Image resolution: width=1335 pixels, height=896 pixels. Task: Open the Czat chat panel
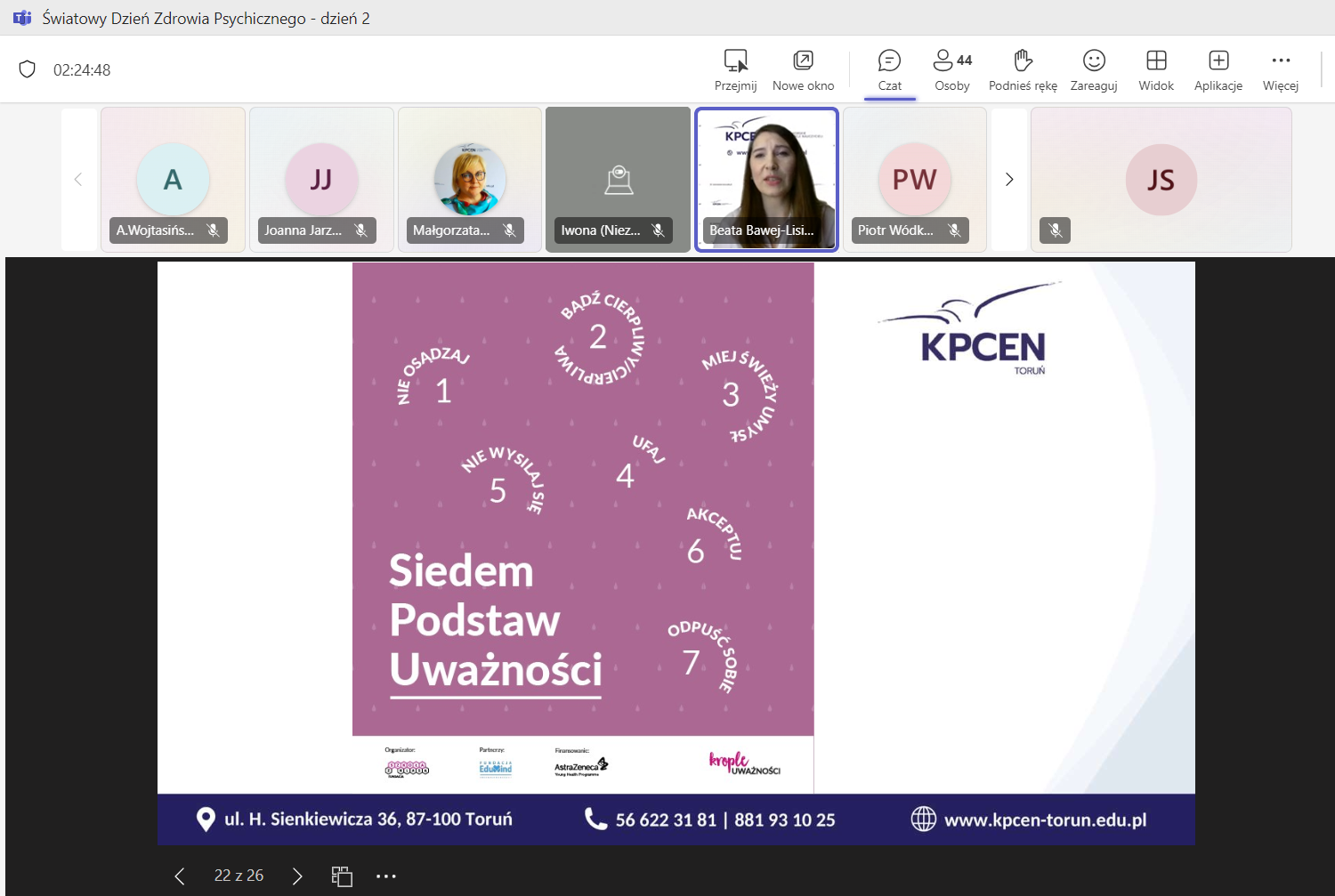(x=889, y=70)
